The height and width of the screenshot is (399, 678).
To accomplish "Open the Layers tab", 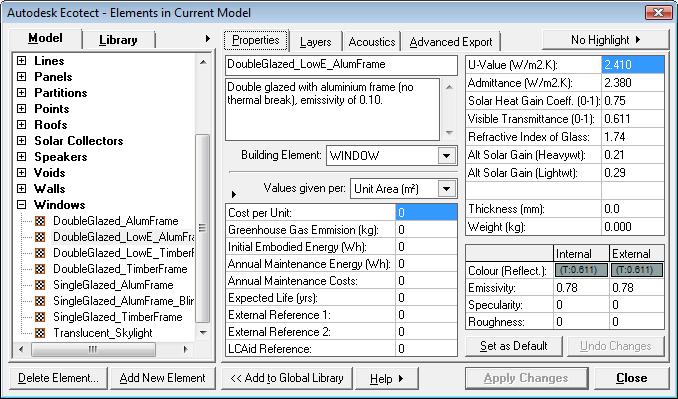I will click(315, 42).
